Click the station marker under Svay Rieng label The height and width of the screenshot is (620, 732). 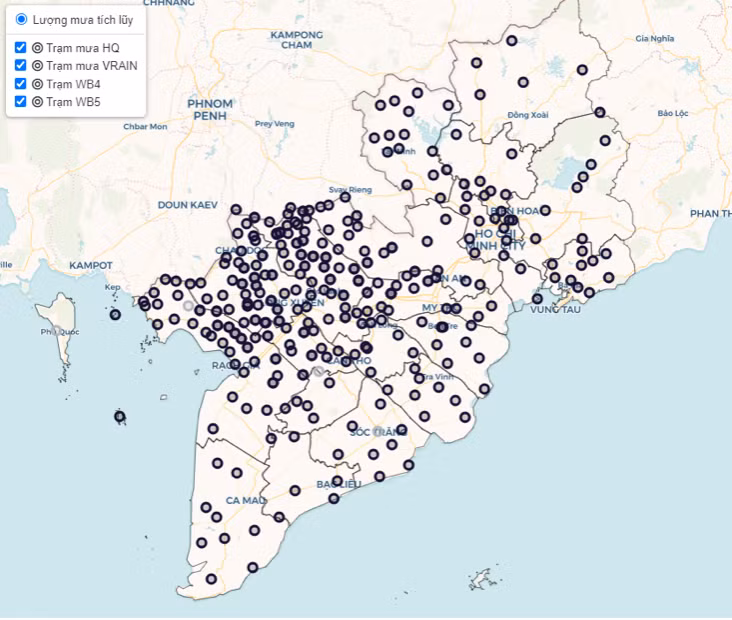pyautogui.click(x=345, y=198)
